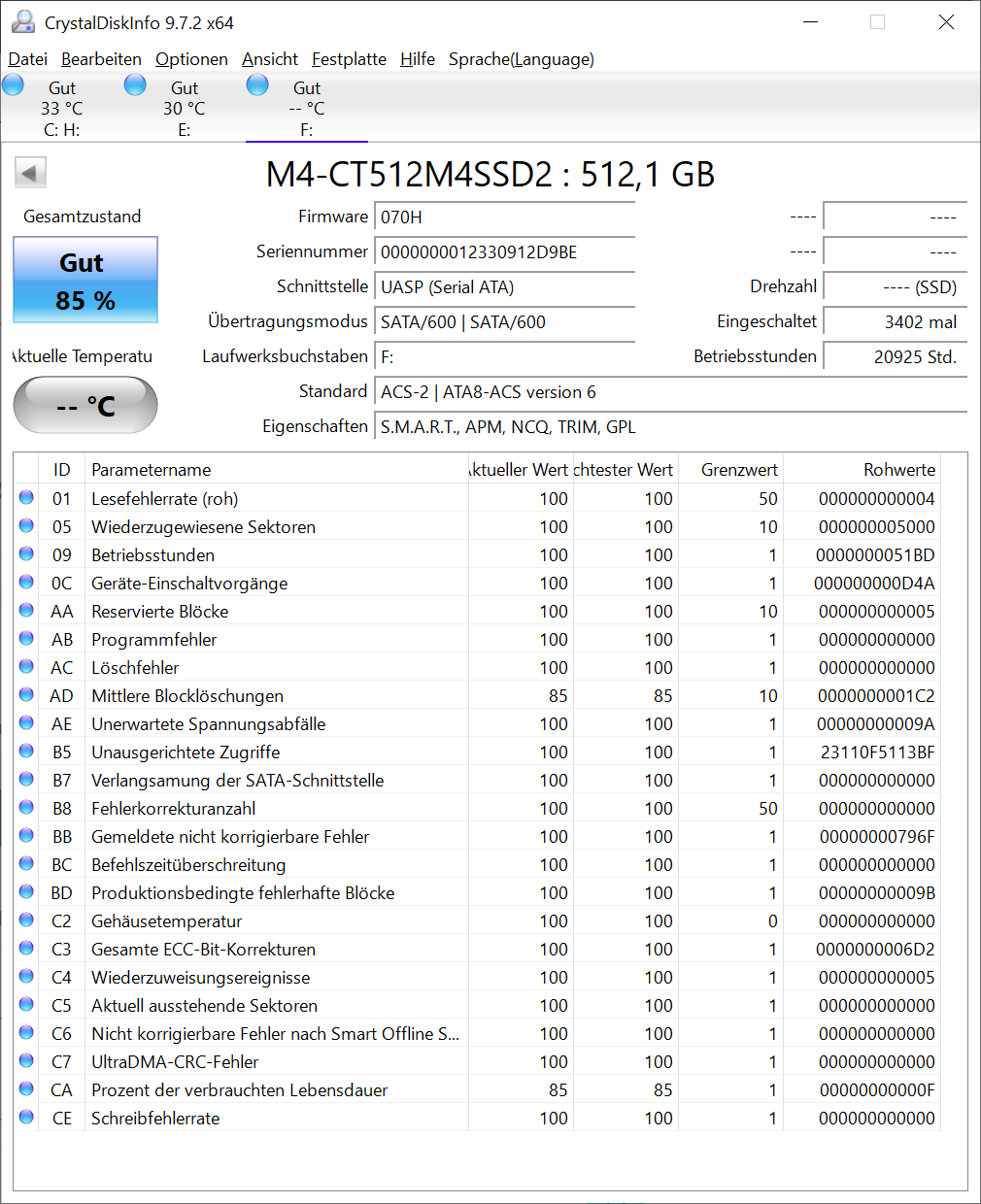Click status dot of Lesefehlerrate (roh) row
This screenshot has width=981, height=1204.
pyautogui.click(x=26, y=498)
